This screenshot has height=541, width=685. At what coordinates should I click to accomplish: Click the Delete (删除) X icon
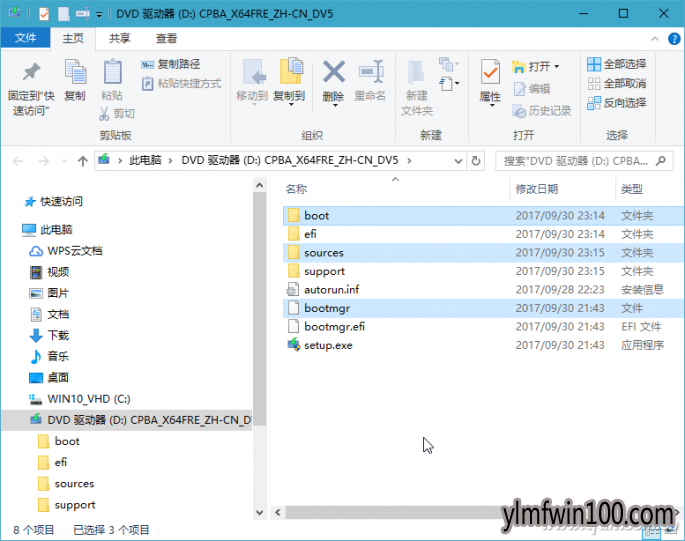(x=333, y=72)
